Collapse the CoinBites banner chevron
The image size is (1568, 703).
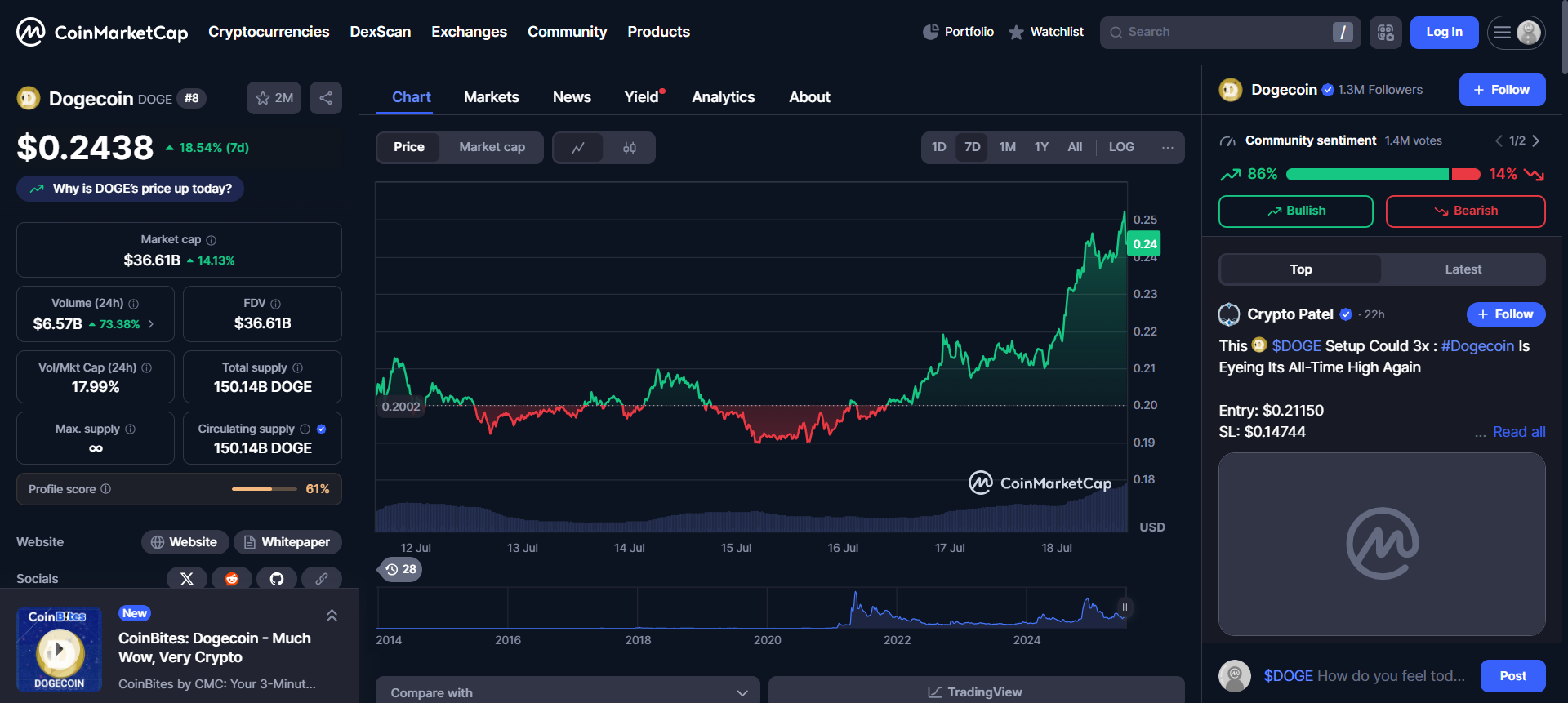tap(332, 616)
